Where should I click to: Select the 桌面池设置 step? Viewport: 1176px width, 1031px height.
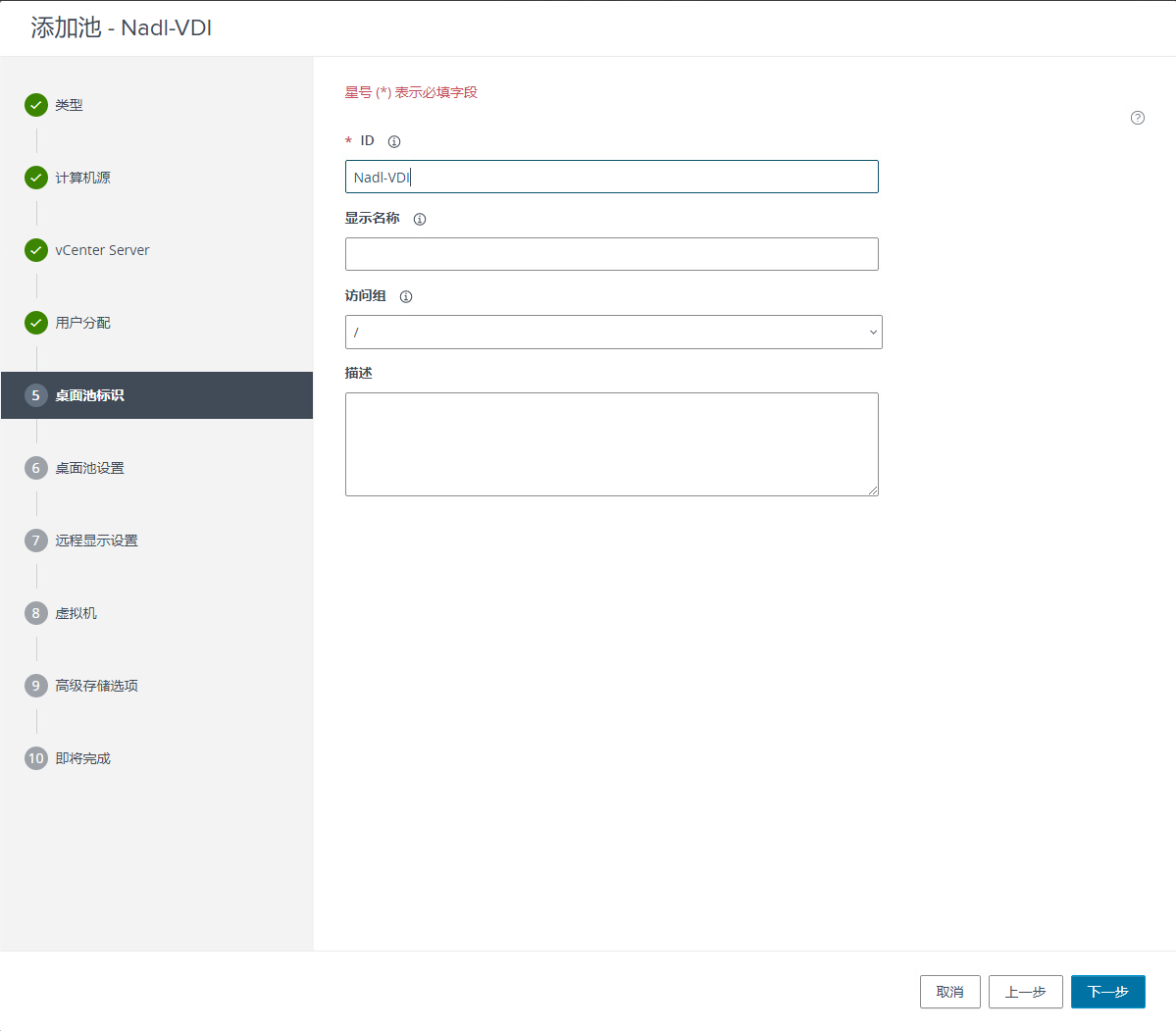tap(89, 468)
